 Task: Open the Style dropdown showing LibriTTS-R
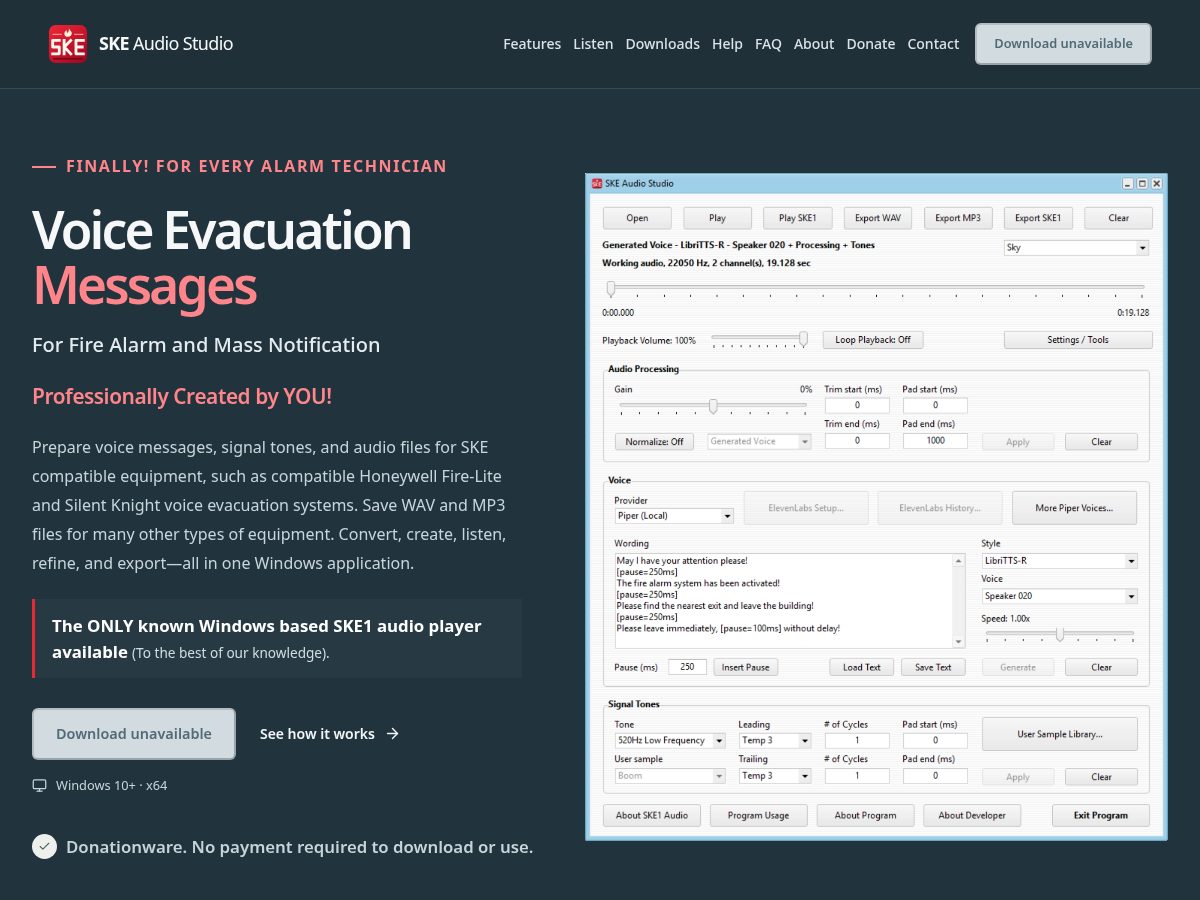1059,561
